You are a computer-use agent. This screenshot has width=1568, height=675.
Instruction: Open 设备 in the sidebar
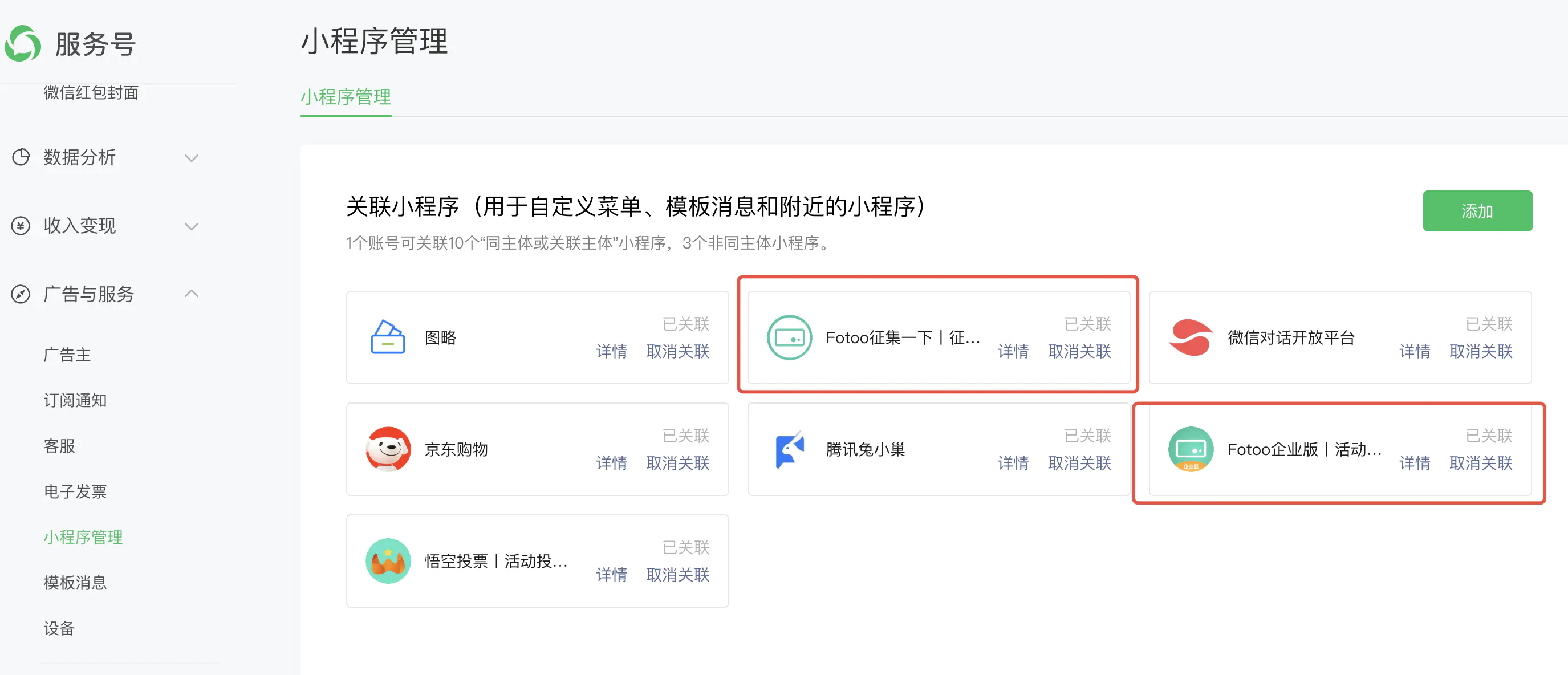pyautogui.click(x=59, y=629)
